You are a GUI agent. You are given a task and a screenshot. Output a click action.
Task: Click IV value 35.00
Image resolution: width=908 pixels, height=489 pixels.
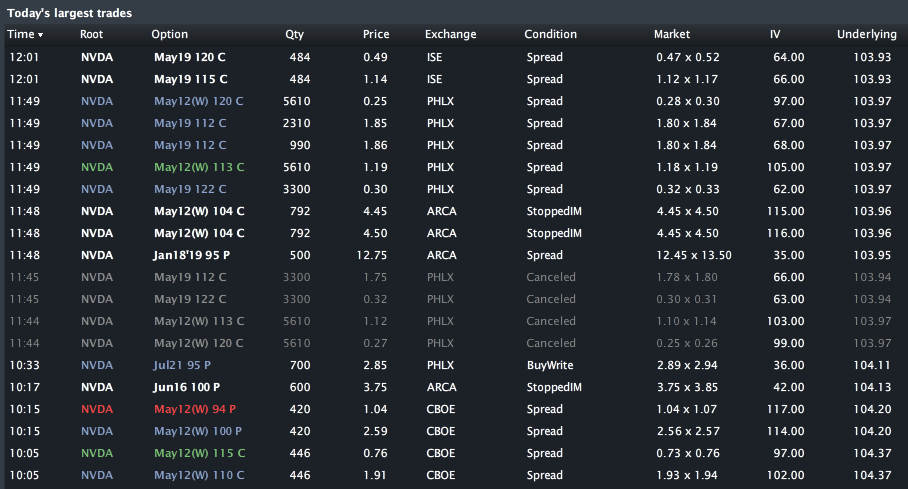tap(789, 256)
